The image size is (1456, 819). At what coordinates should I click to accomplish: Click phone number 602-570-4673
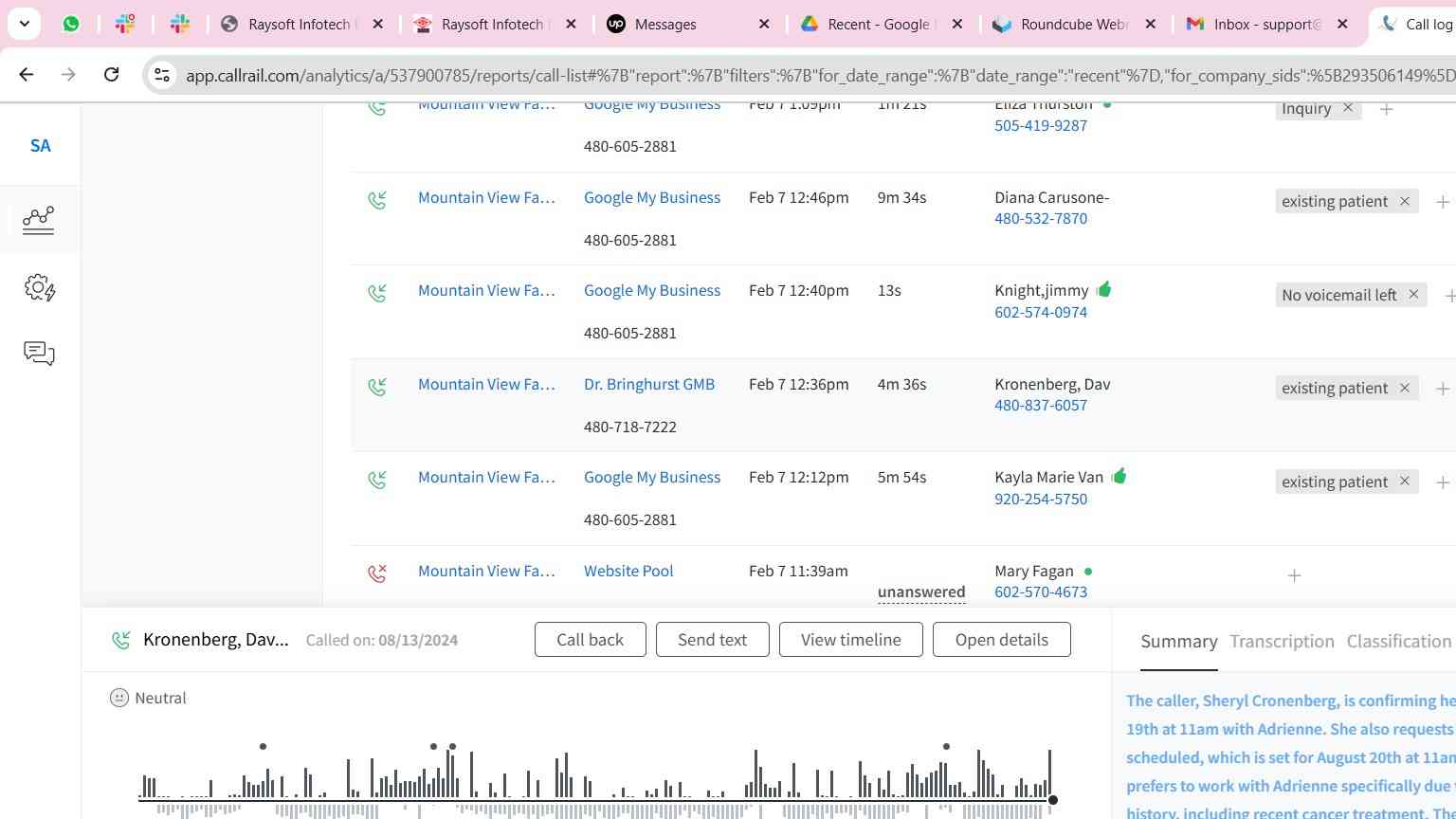coord(1041,591)
